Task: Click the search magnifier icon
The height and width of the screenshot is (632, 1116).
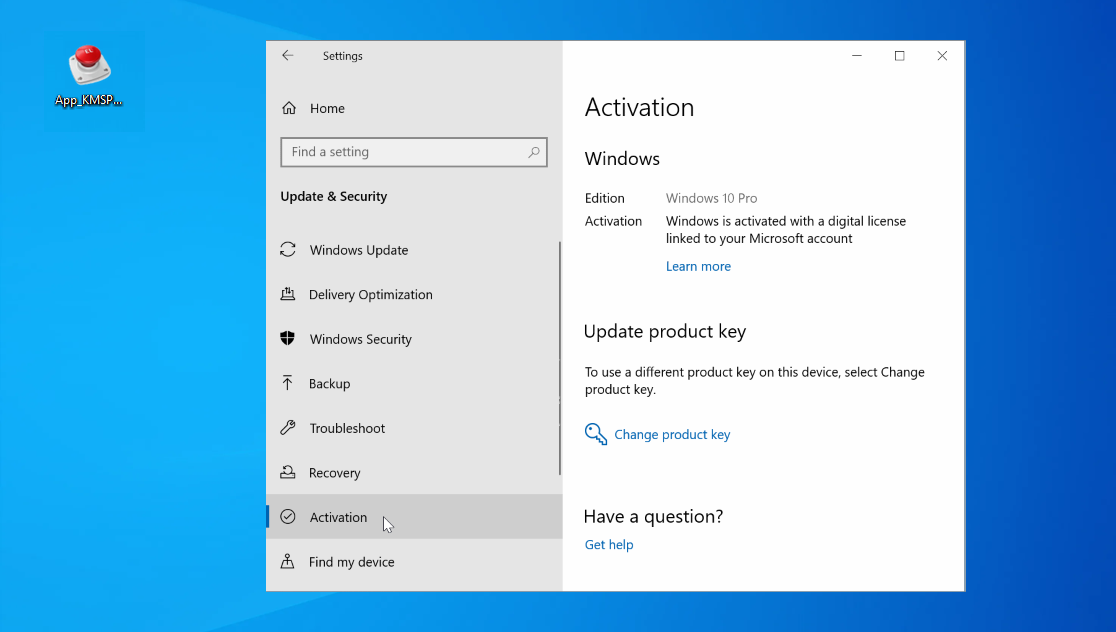Action: pyautogui.click(x=534, y=152)
